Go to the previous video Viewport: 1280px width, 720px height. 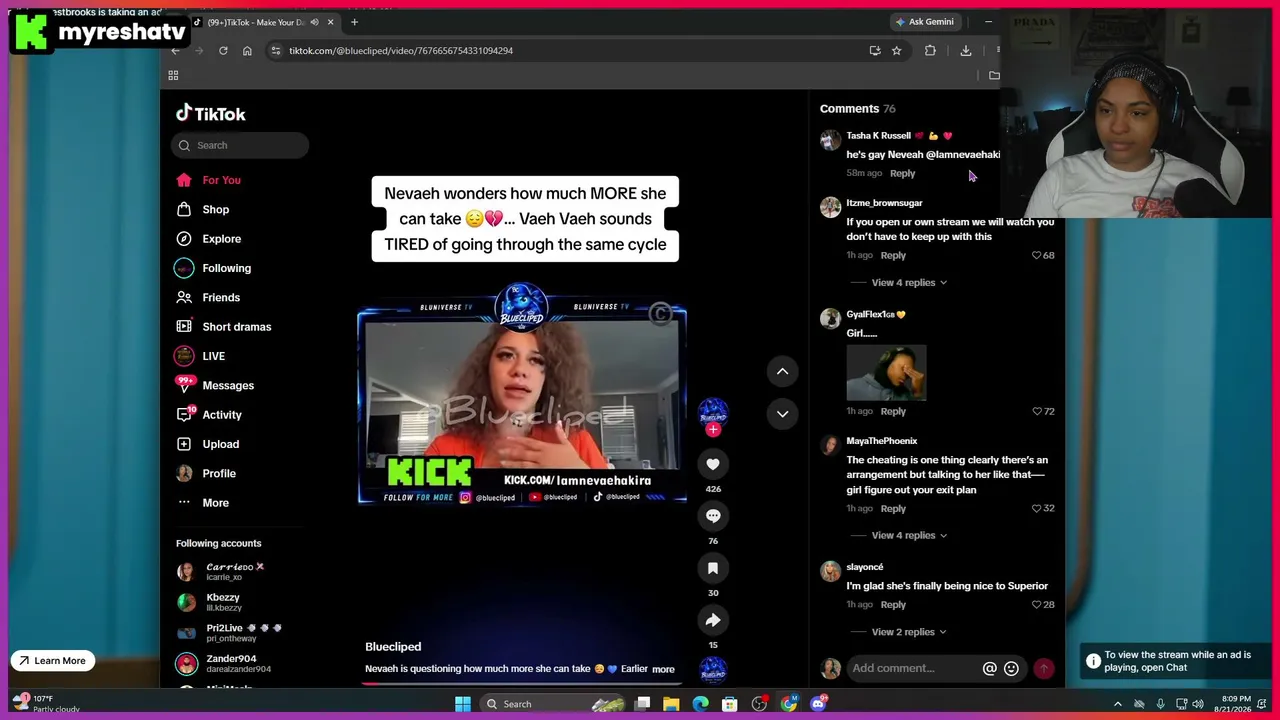pyautogui.click(x=782, y=371)
